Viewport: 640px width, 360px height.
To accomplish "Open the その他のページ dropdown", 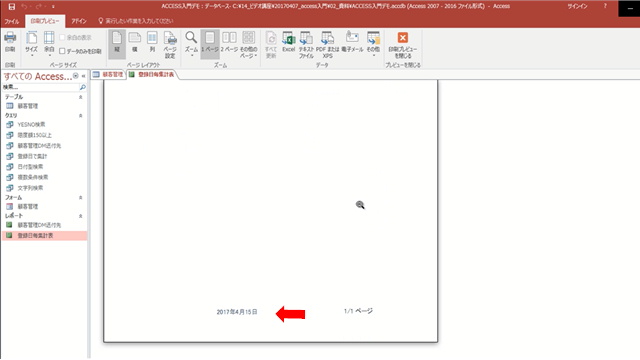I will [248, 45].
